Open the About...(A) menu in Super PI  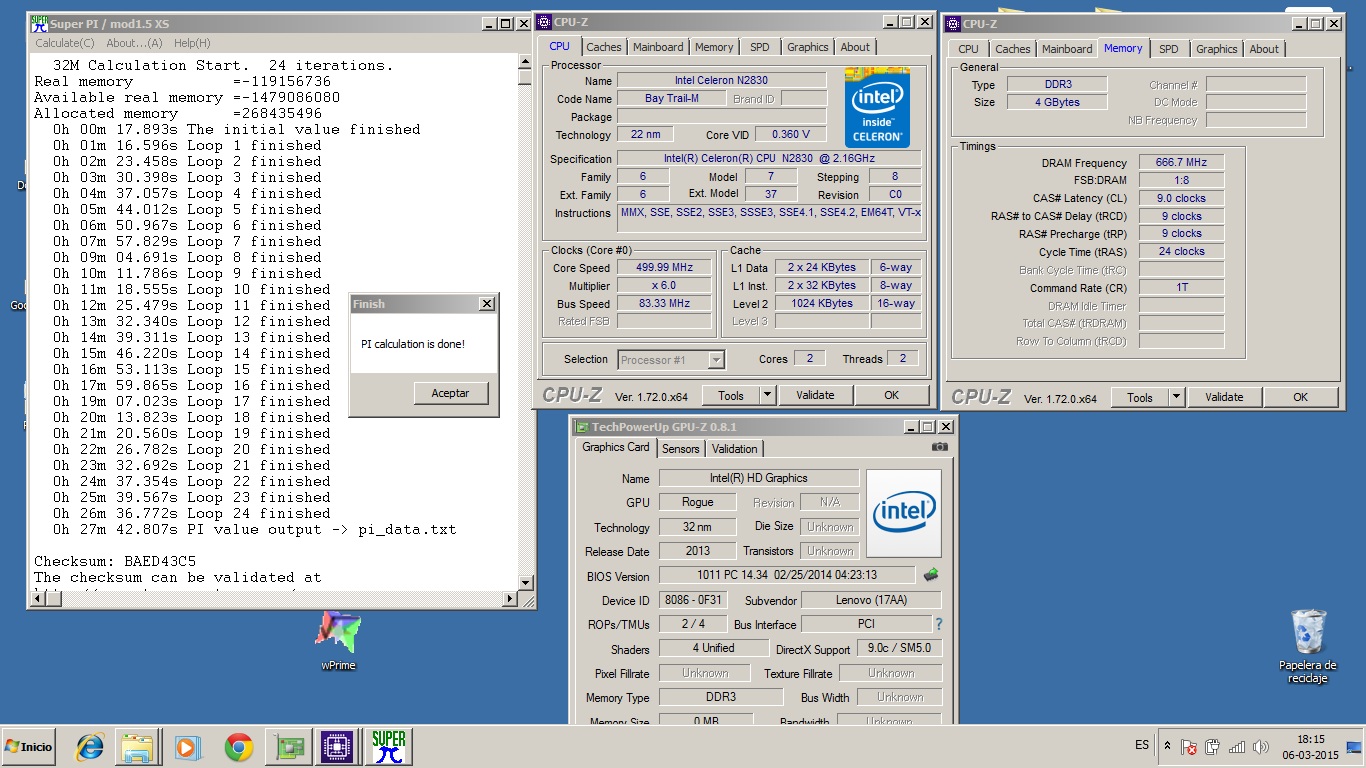134,43
